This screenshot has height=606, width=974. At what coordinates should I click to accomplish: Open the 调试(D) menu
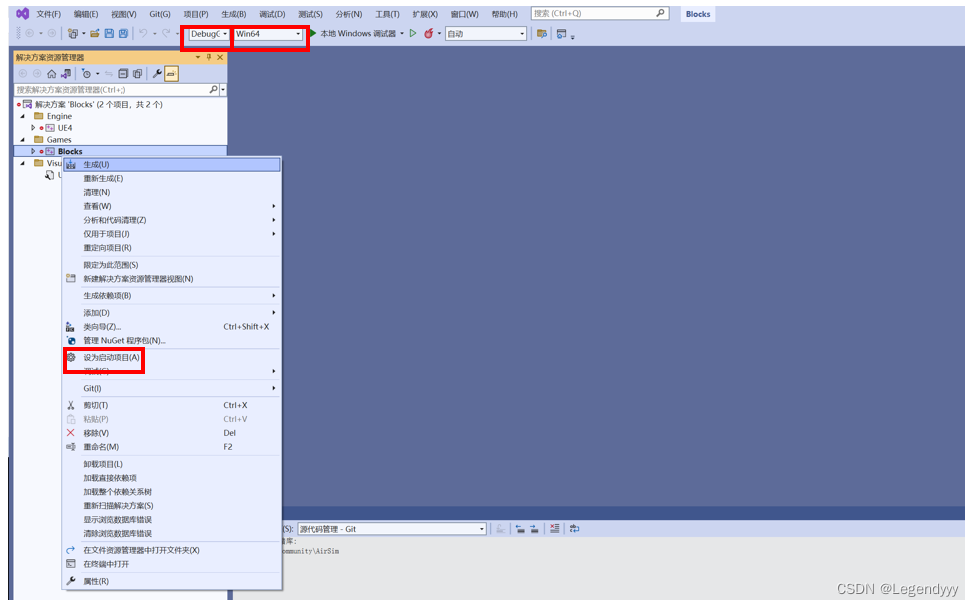tap(272, 14)
